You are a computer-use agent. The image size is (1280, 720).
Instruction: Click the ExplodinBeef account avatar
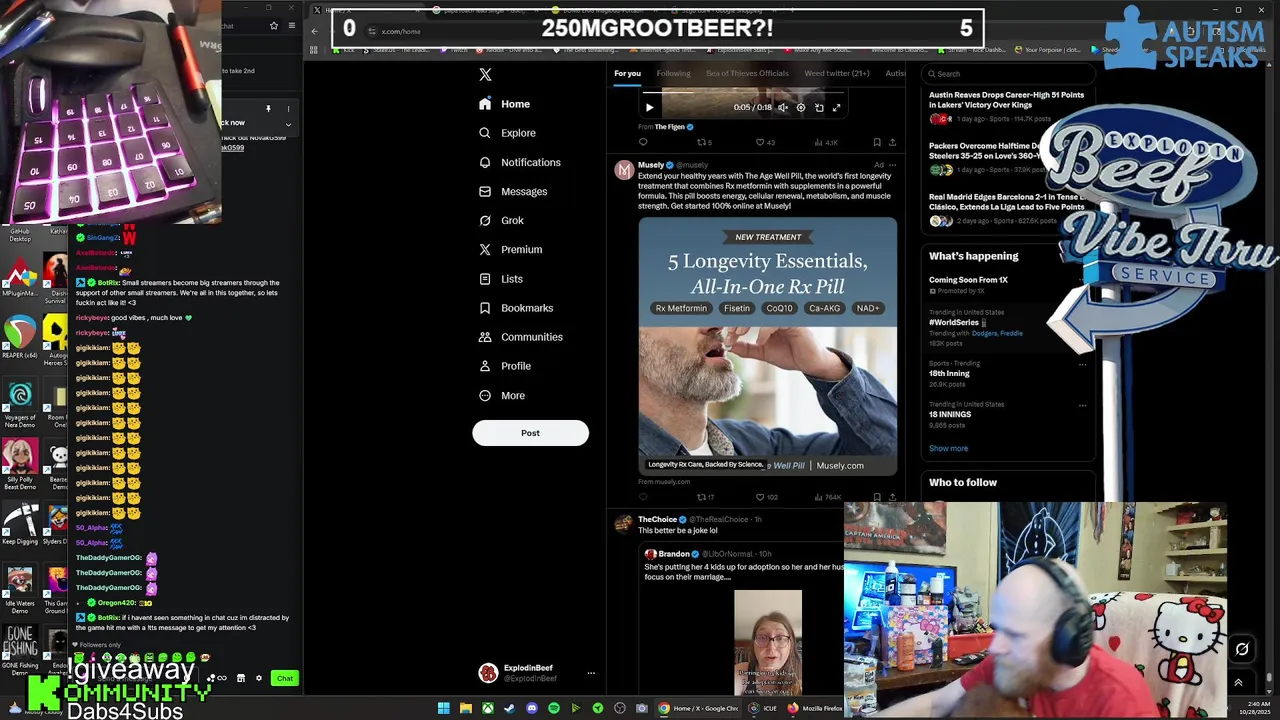click(488, 673)
